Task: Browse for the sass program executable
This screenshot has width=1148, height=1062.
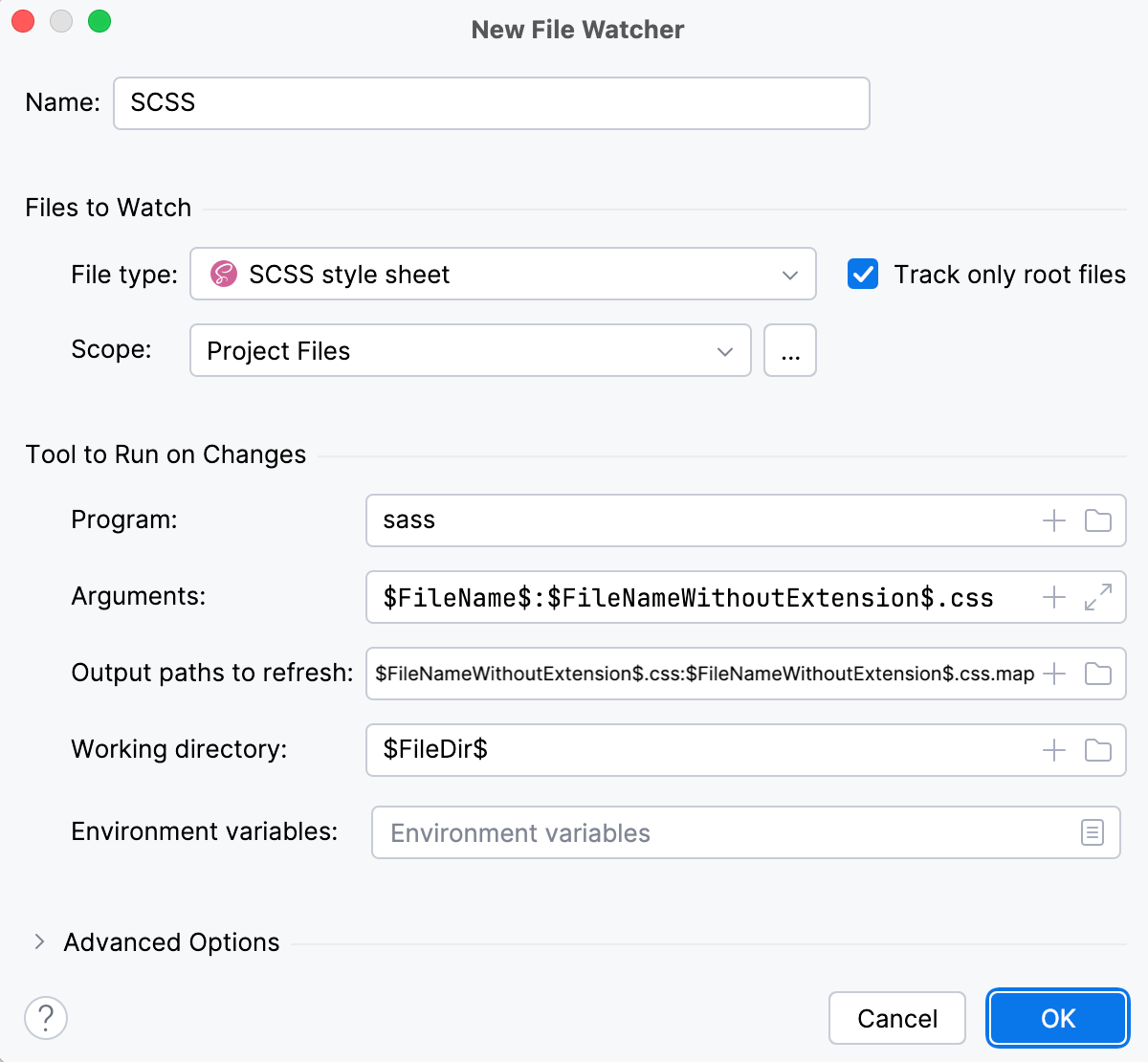Action: (x=1097, y=520)
